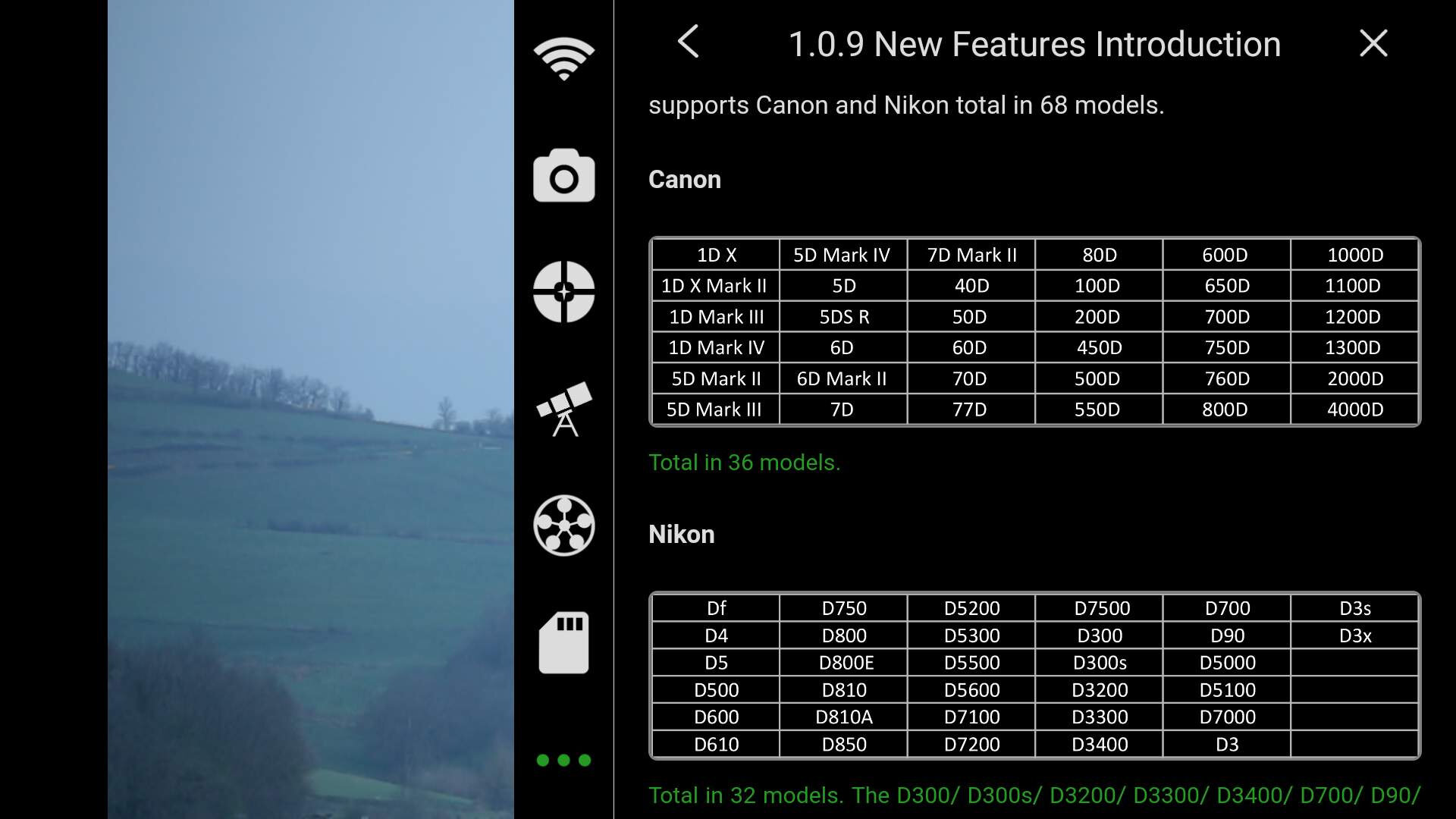
Task: Select the 'D300s' Nikon cell
Action: tap(1099, 663)
